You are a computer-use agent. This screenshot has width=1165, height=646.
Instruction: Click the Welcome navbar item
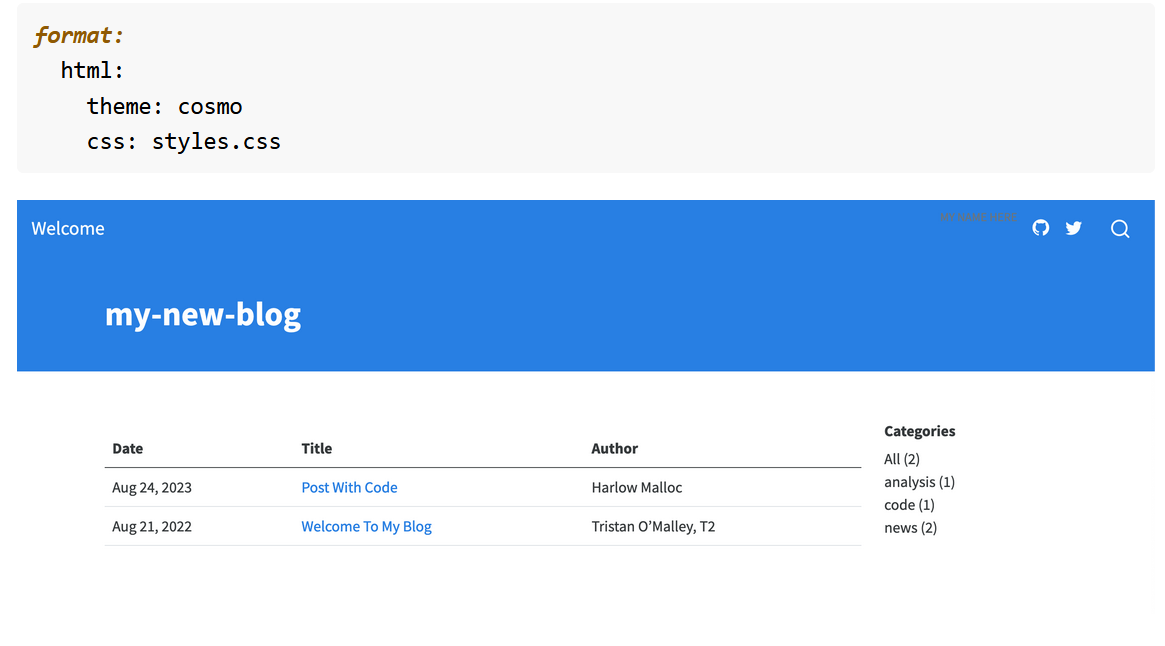coord(68,229)
